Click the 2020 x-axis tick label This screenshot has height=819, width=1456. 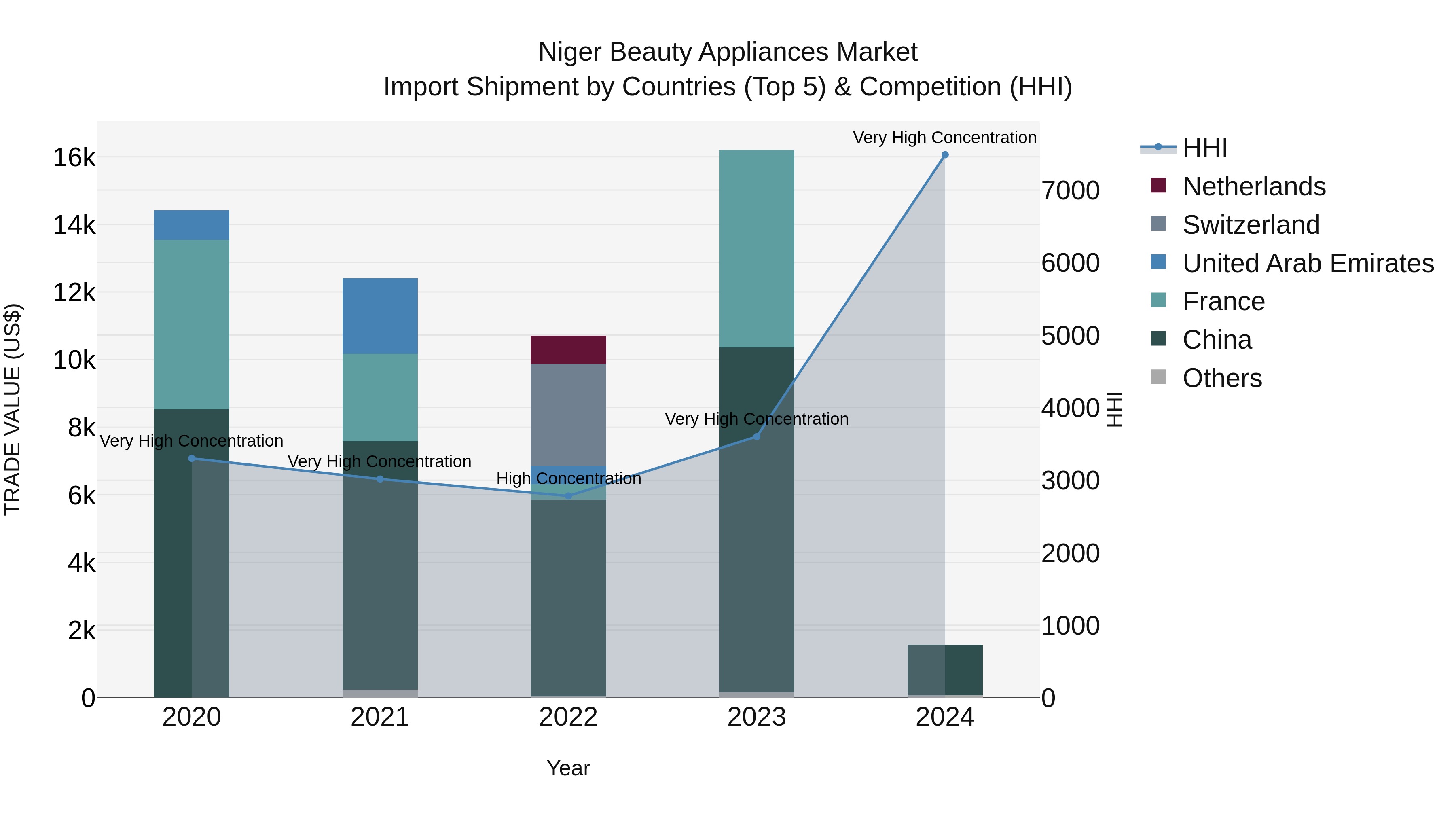(192, 717)
